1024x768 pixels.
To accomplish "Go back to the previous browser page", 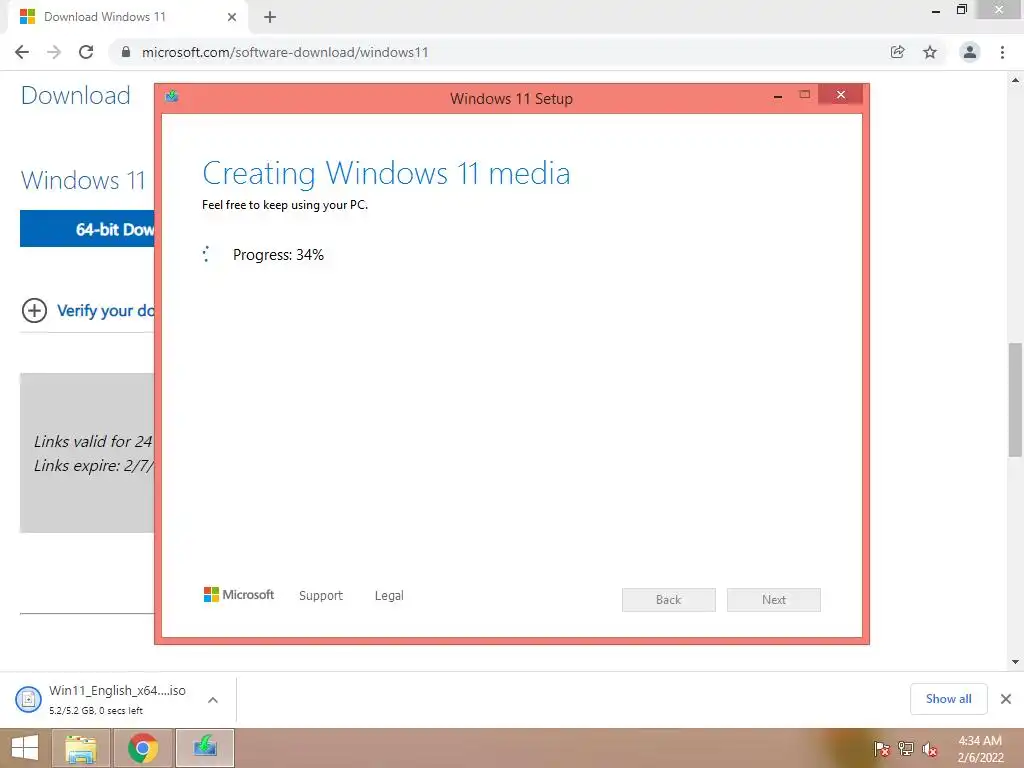I will tap(22, 52).
